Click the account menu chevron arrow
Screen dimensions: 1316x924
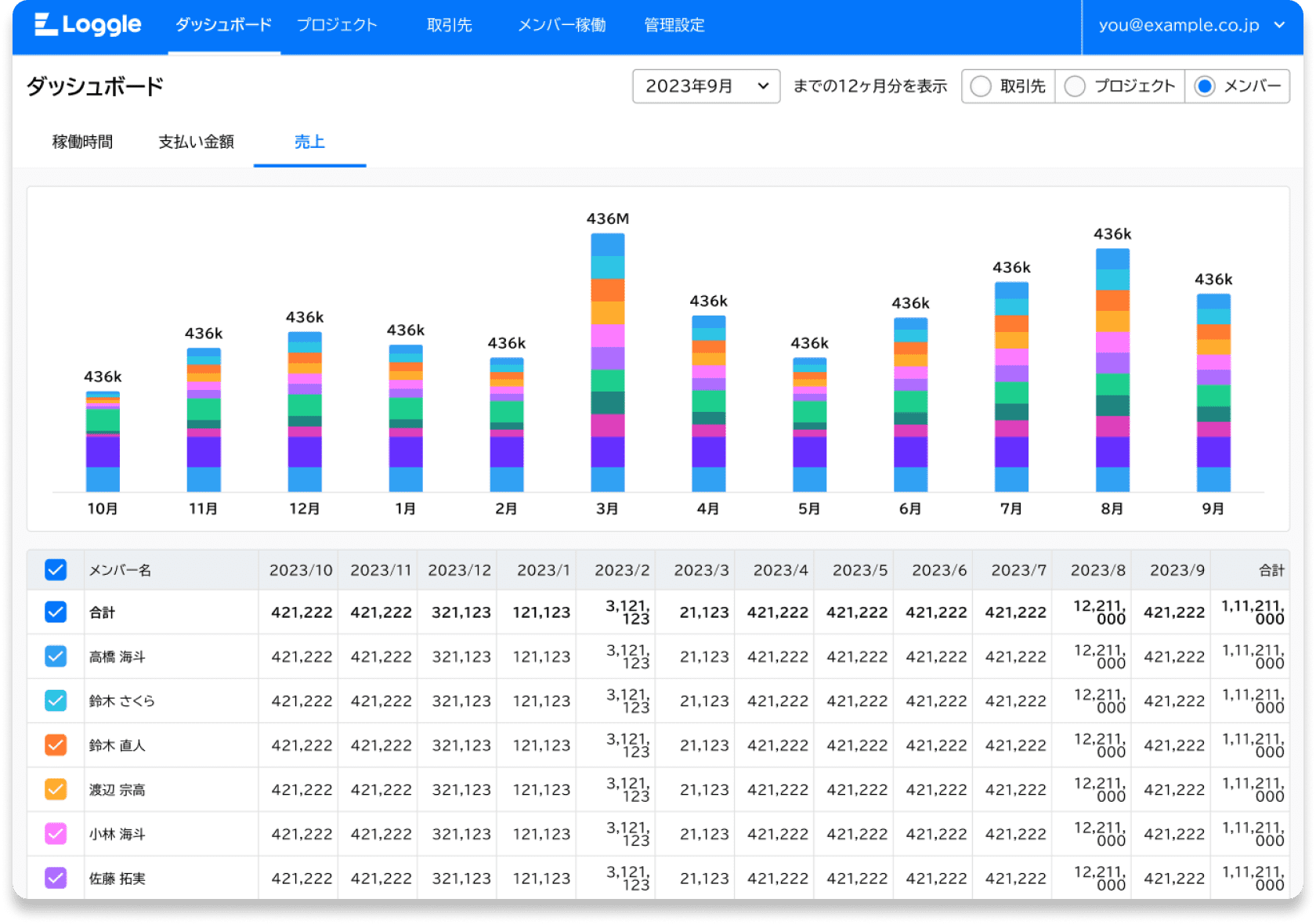[x=1279, y=25]
